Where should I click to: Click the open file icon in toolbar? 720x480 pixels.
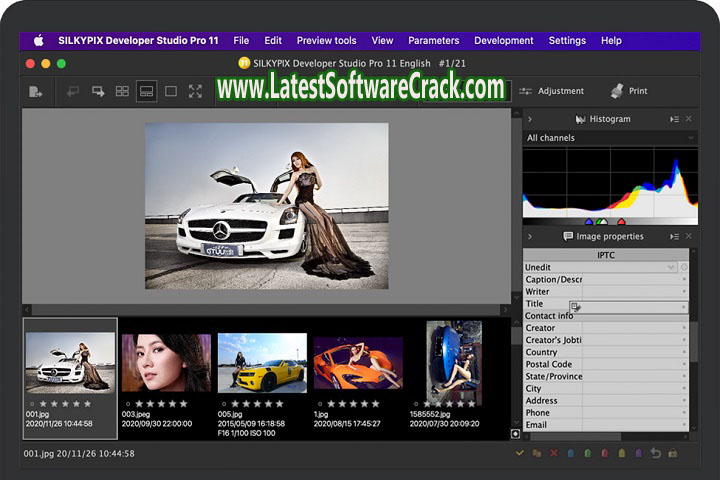point(36,91)
